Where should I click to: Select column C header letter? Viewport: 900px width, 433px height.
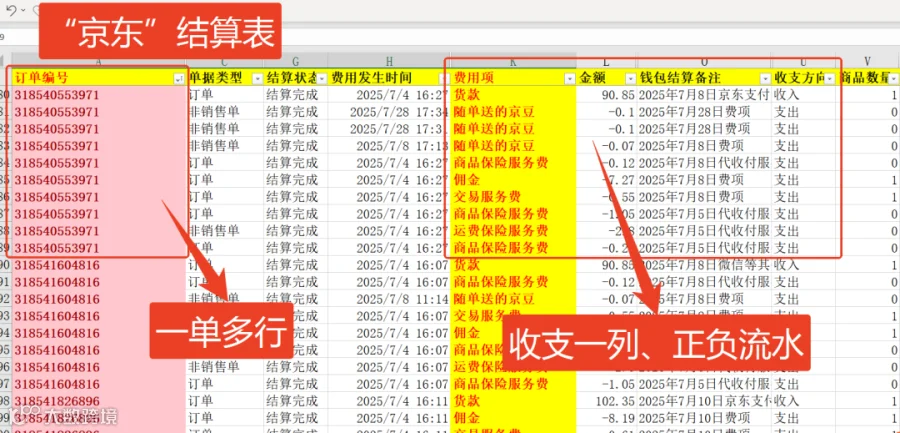(x=224, y=62)
